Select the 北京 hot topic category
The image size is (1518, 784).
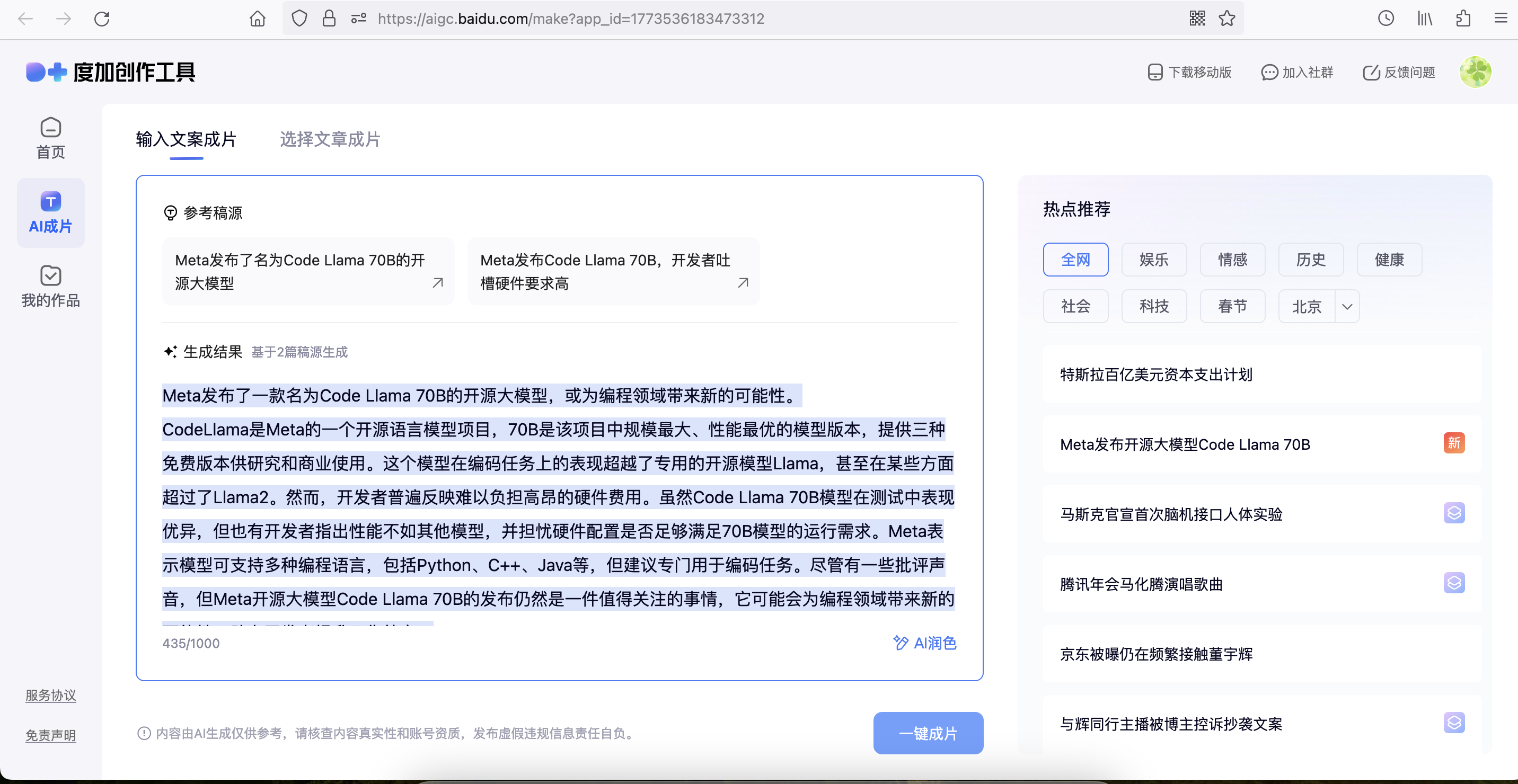[x=1307, y=306]
